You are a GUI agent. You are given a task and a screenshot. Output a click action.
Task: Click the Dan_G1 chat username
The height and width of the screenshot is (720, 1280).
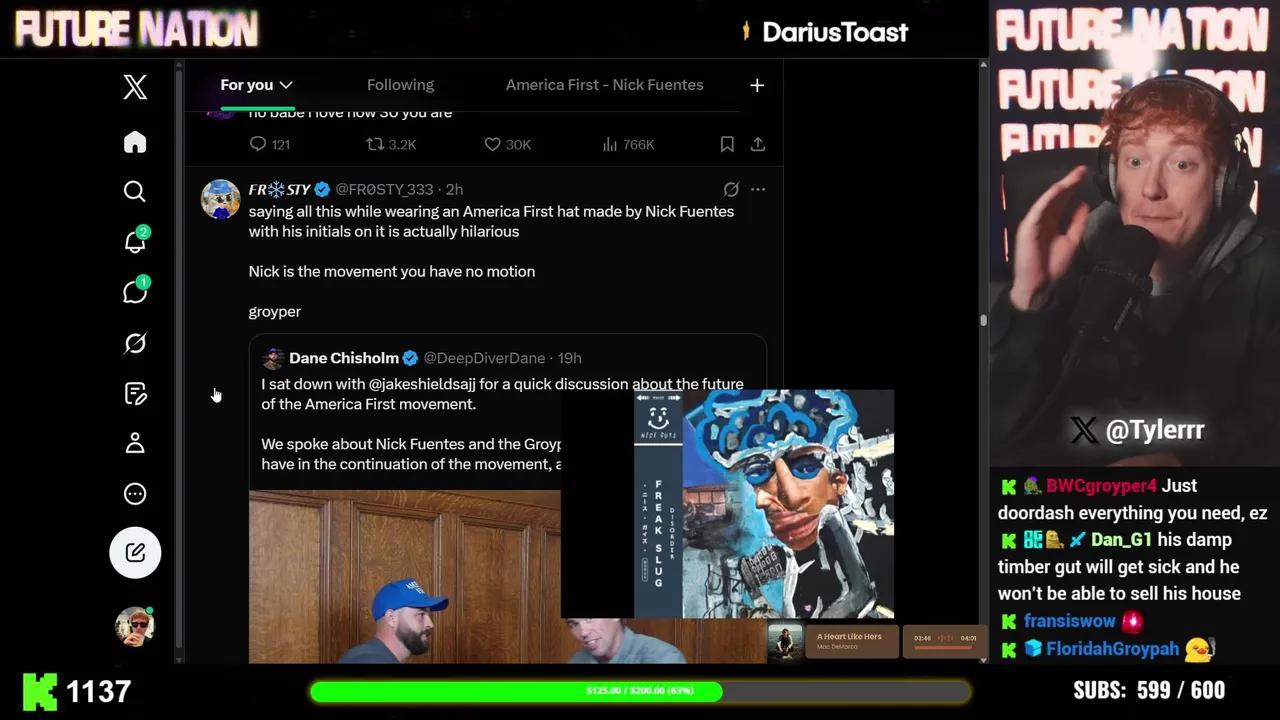tap(1121, 540)
